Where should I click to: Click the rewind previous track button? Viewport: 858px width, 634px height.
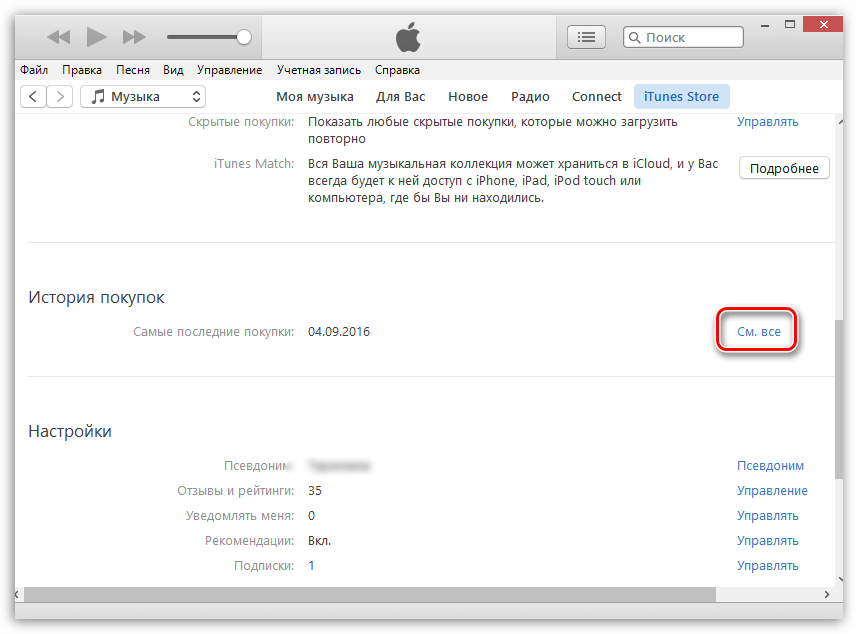pos(59,37)
